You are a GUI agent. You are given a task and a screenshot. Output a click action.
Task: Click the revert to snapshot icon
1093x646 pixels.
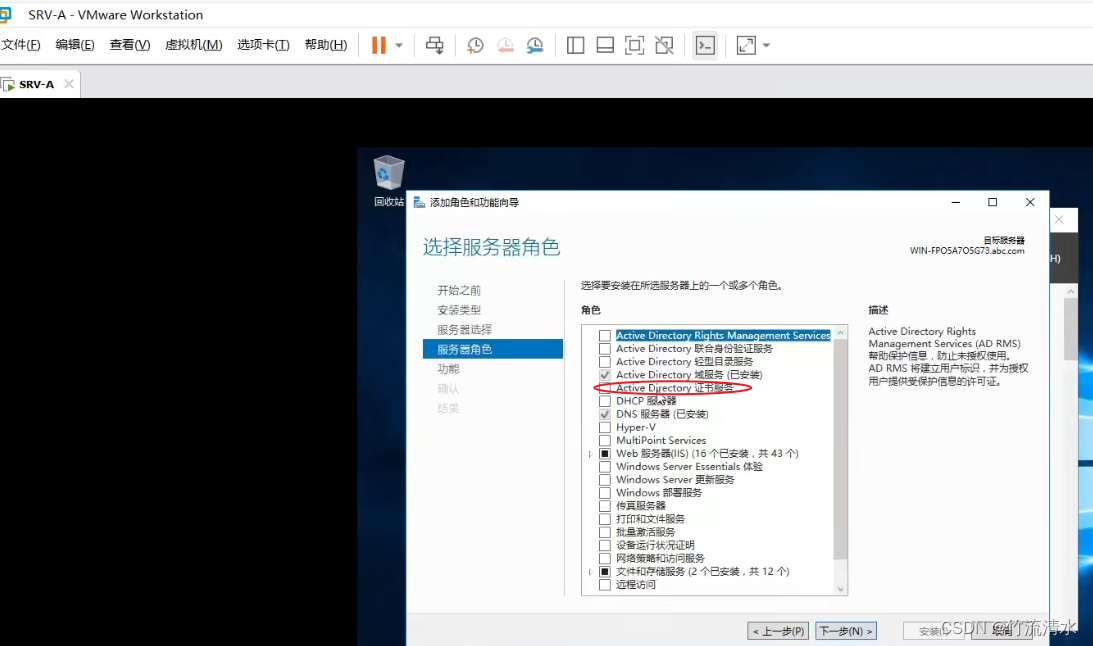coord(505,45)
